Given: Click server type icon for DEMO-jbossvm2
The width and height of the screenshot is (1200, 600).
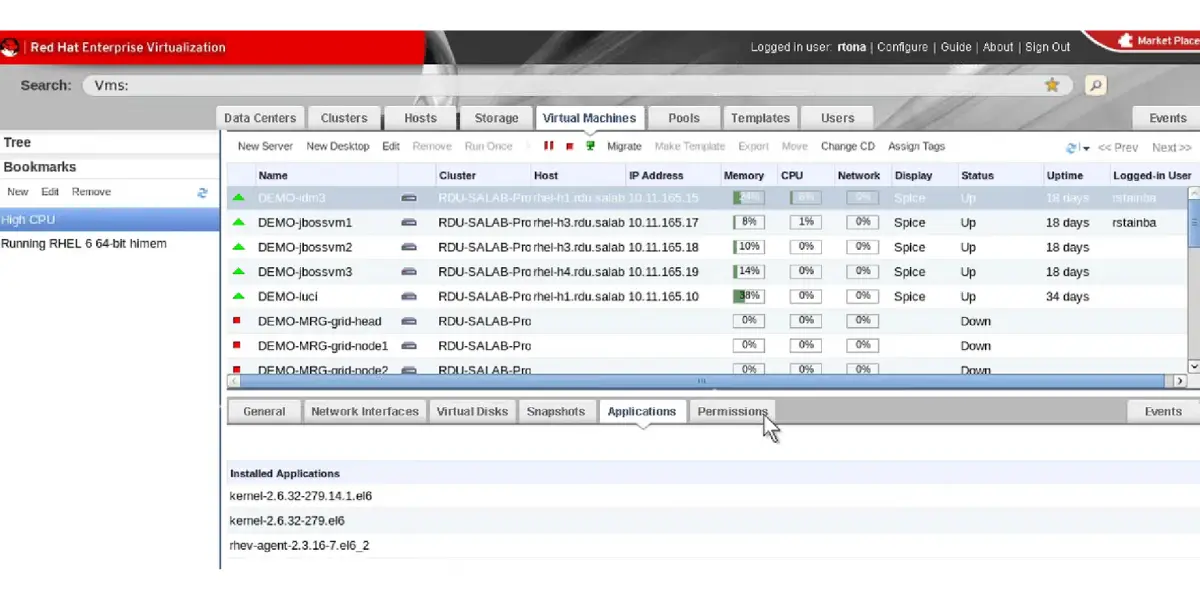Looking at the screenshot, I should tap(408, 247).
